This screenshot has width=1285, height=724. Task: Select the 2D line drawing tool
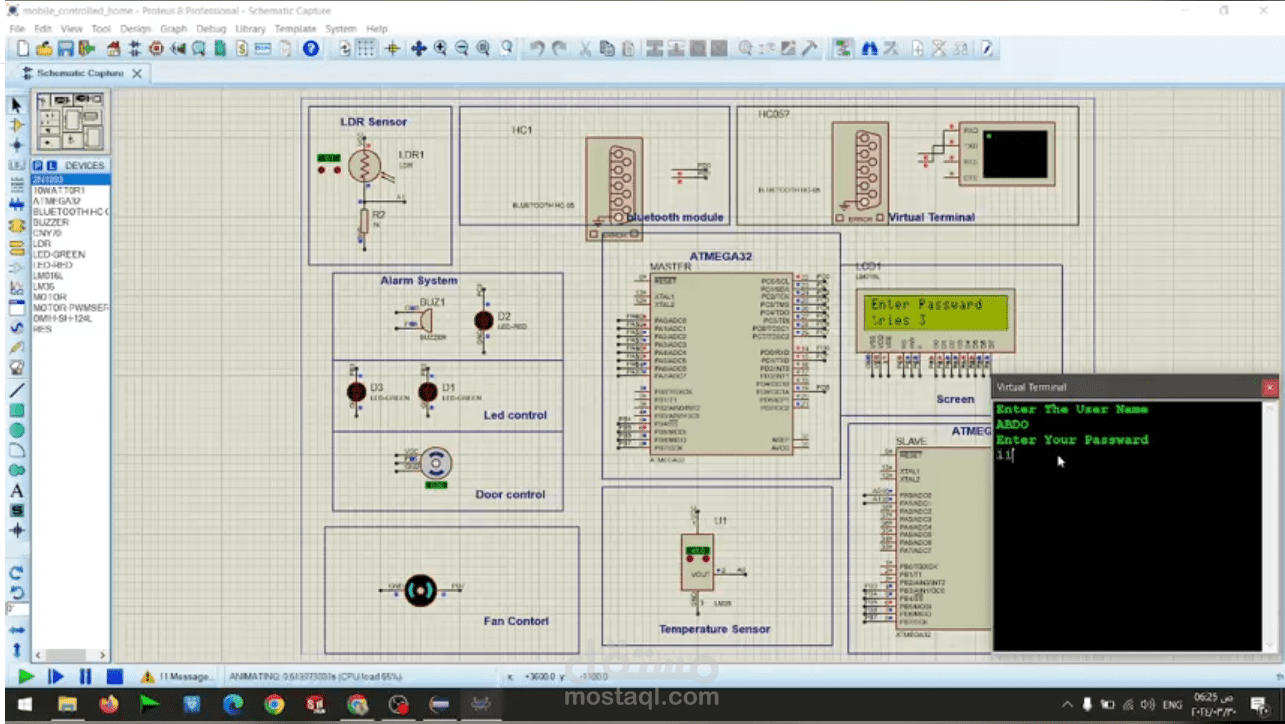16,389
